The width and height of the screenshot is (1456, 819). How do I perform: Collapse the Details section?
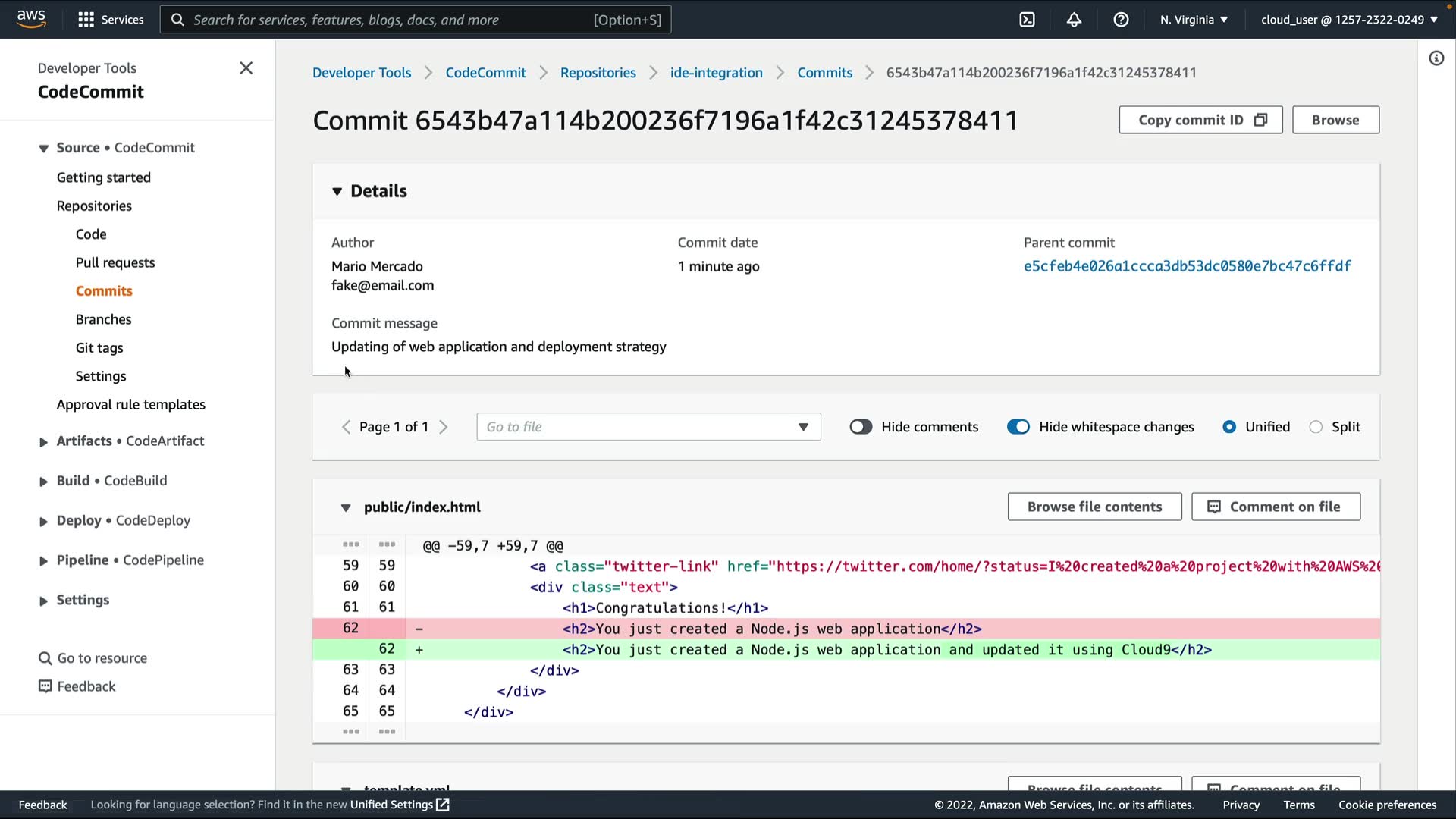[x=337, y=191]
